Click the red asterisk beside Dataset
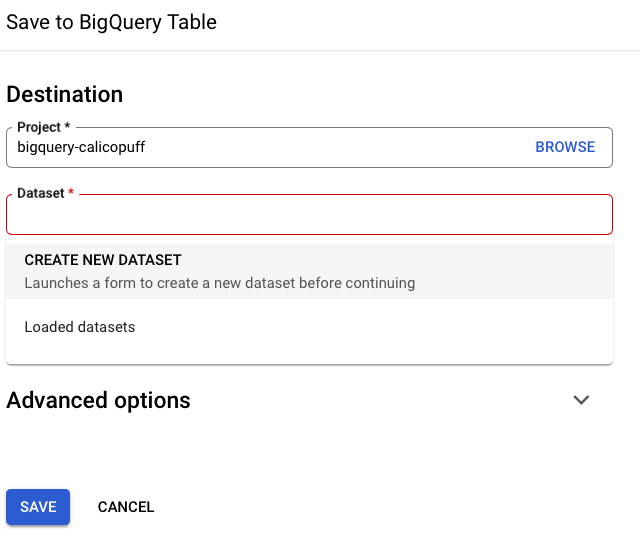The image size is (640, 552). (x=71, y=191)
